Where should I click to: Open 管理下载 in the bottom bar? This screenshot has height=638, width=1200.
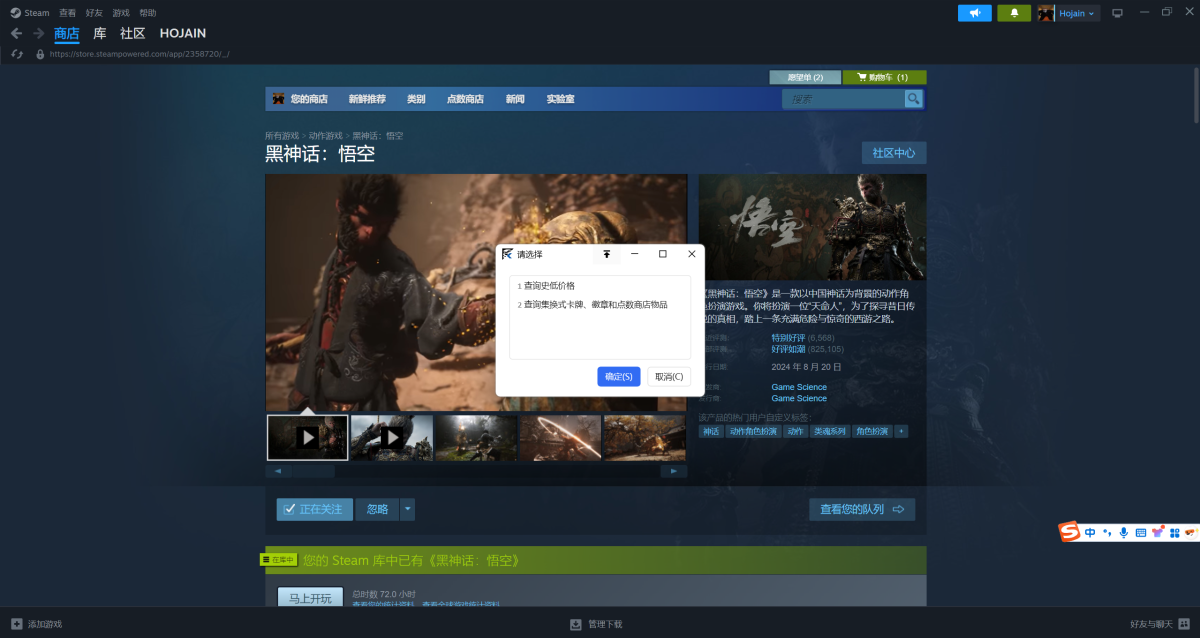pos(596,624)
